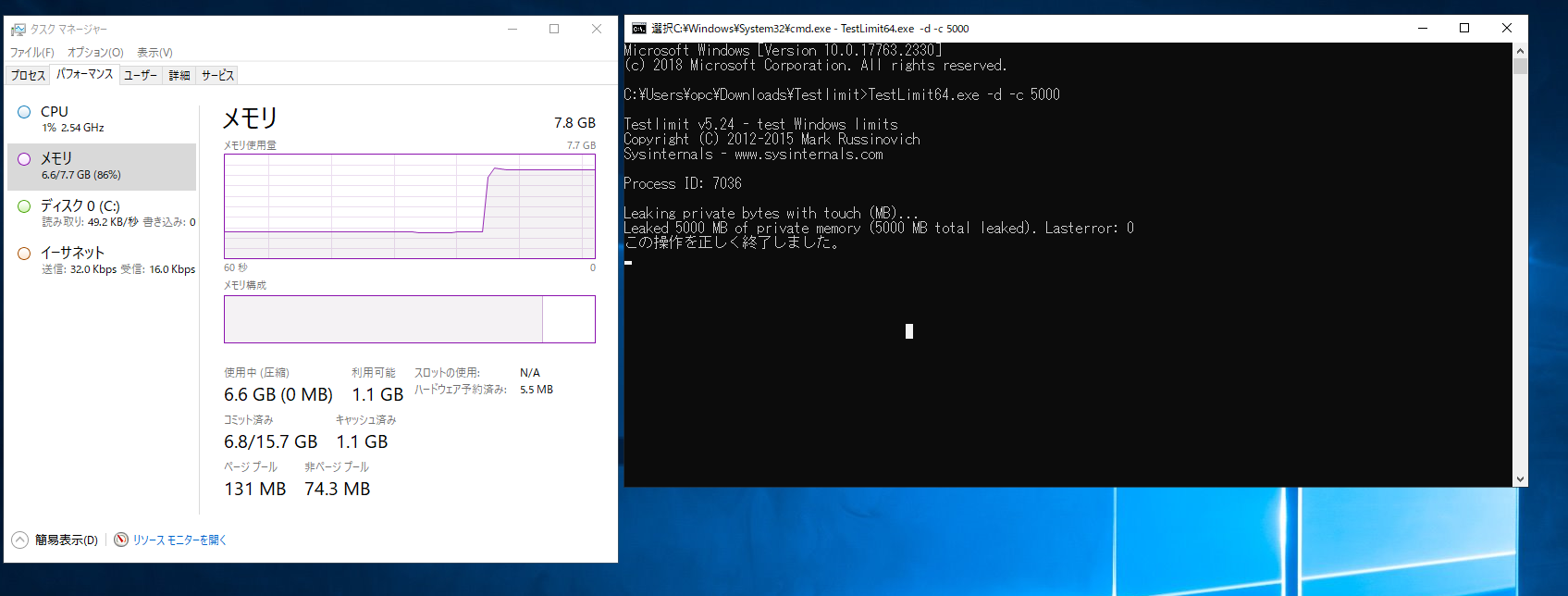The width and height of the screenshot is (1568, 596).
Task: Switch to the ユーザー tab
Action: pos(141,76)
